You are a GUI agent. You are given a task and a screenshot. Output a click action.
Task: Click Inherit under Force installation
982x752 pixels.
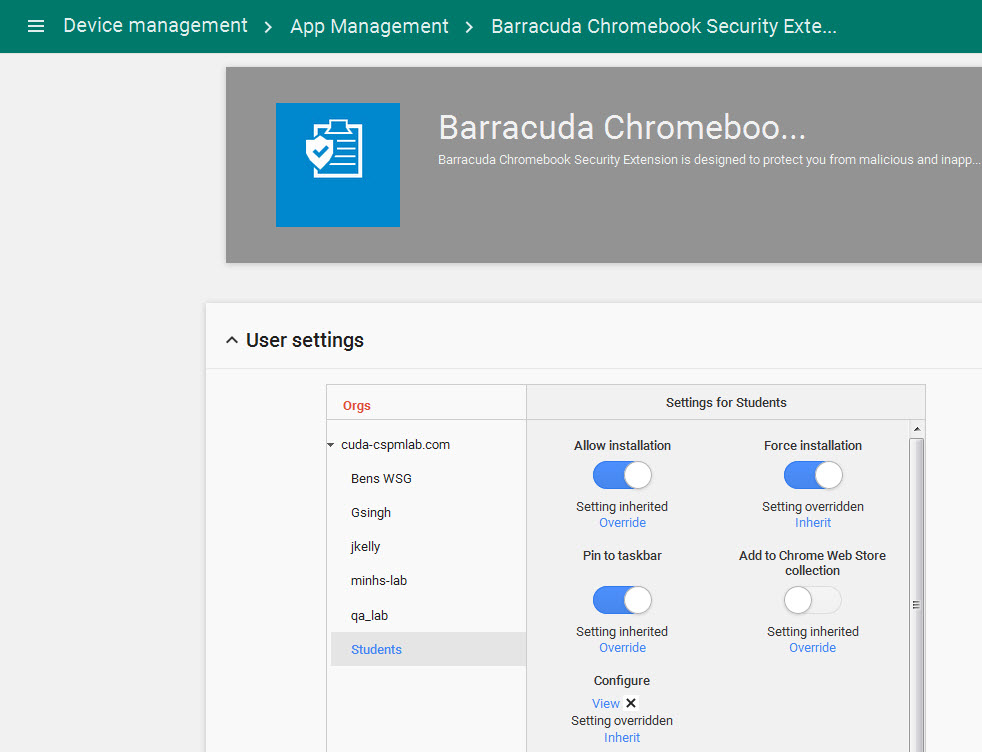coord(812,522)
